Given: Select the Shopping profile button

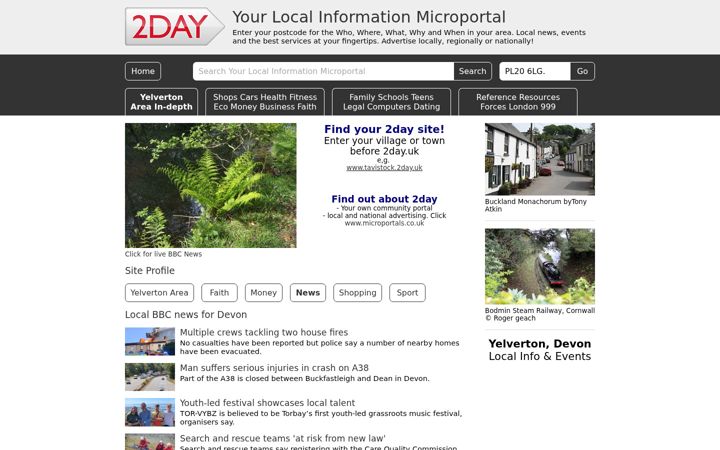Looking at the screenshot, I should pos(357,292).
